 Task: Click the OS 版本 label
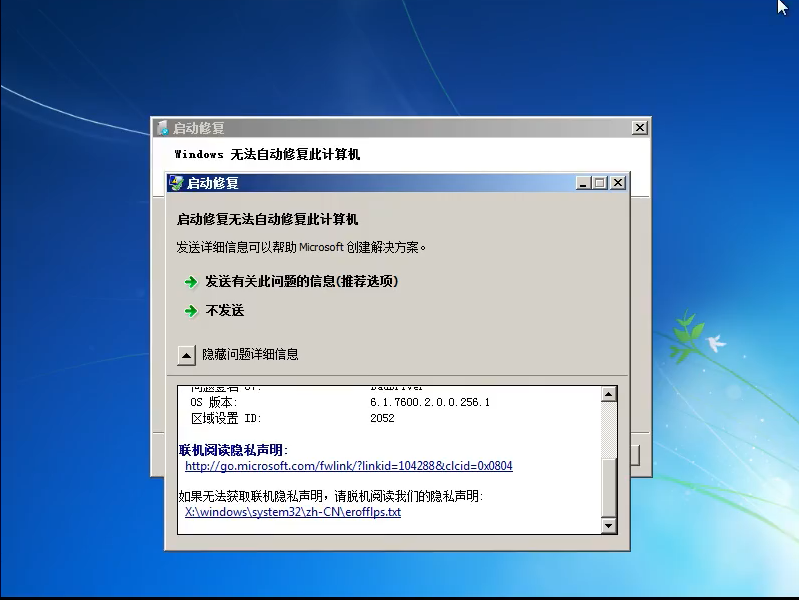pos(214,402)
